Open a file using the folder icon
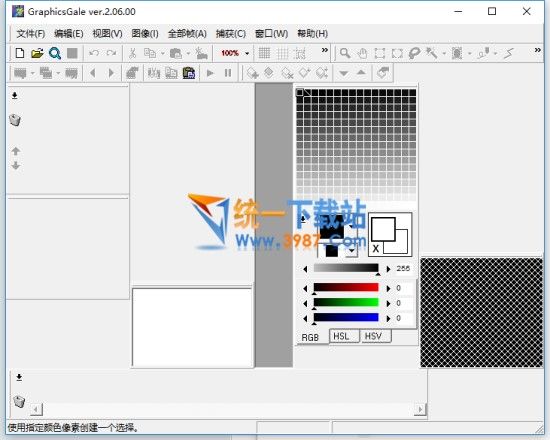This screenshot has width=550, height=440. (37, 53)
